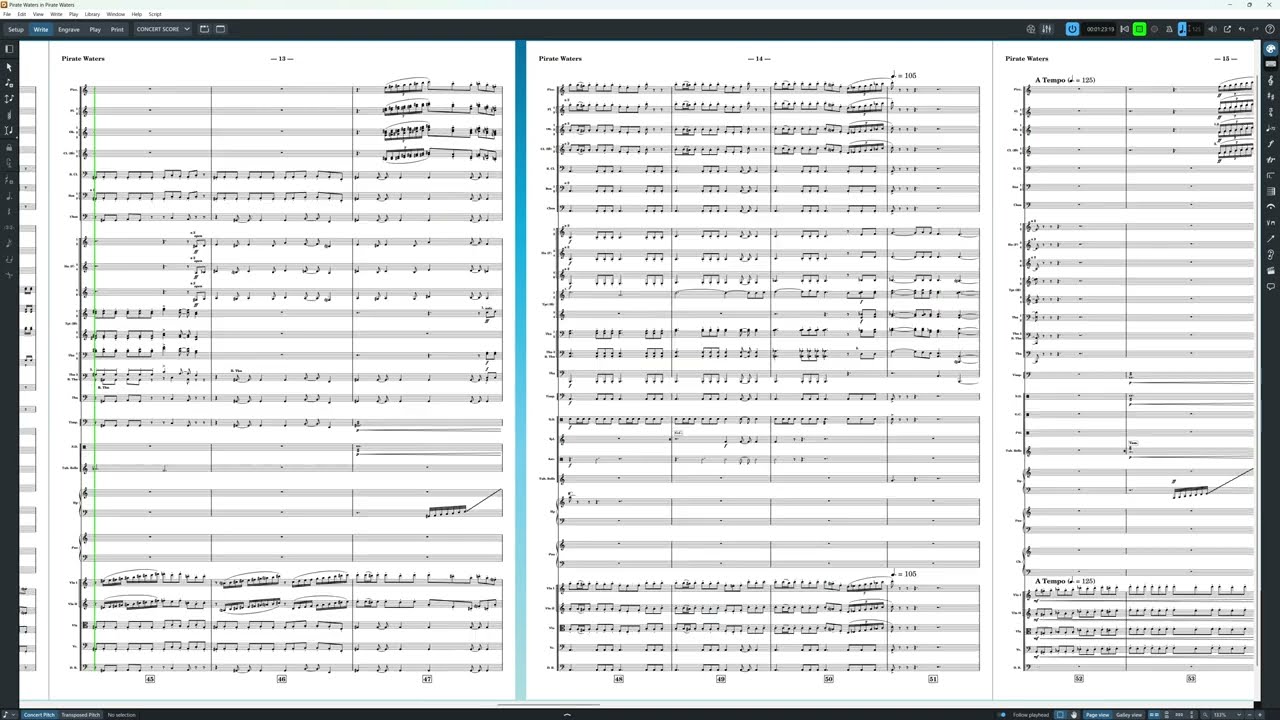Switch to Print mode
The height and width of the screenshot is (720, 1280).
click(117, 29)
